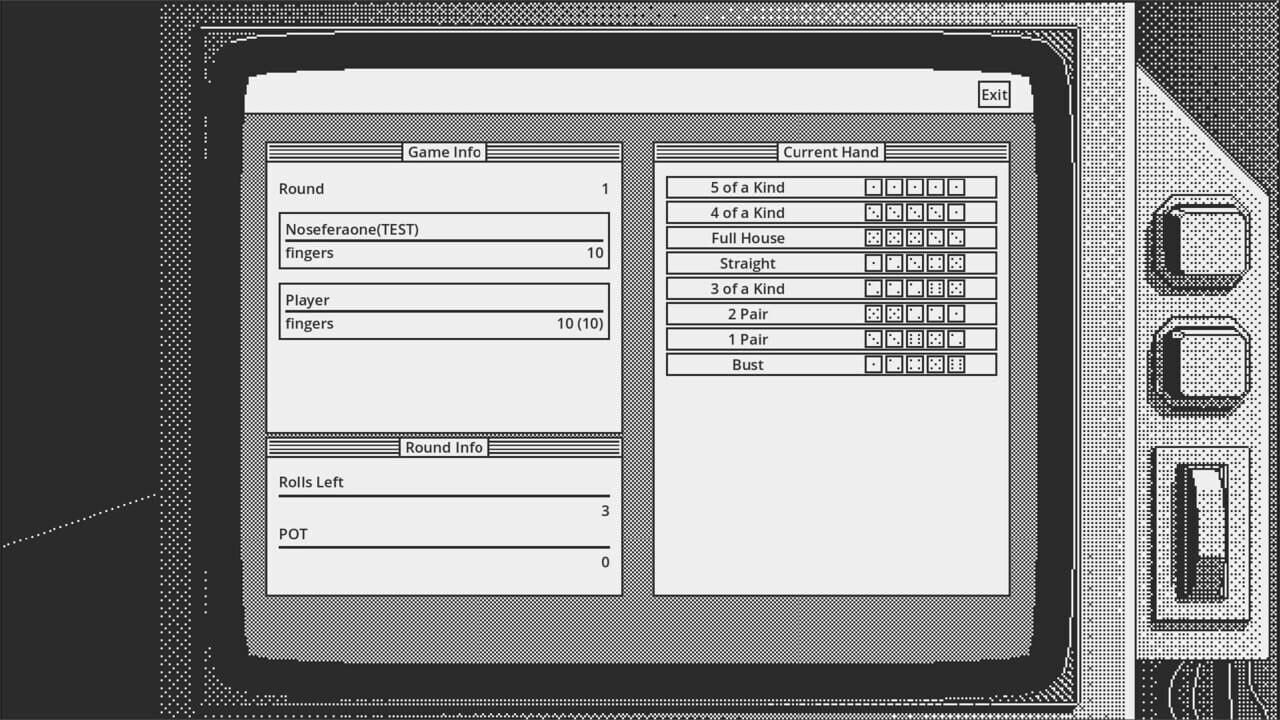Click the last die in the 1 Pair row
The height and width of the screenshot is (720, 1280).
pyautogui.click(x=956, y=338)
